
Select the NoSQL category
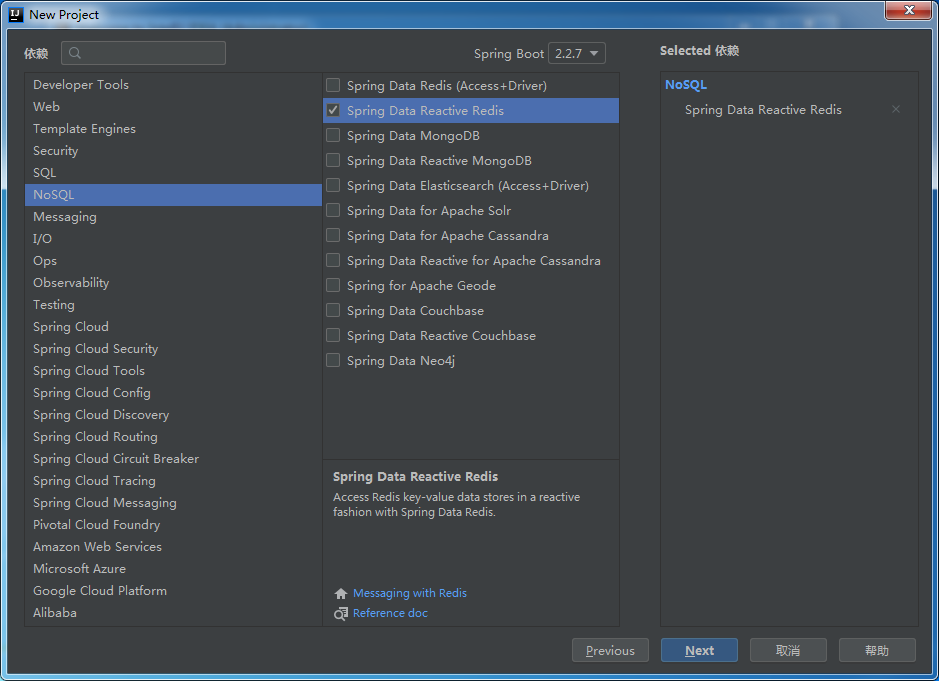pos(173,195)
